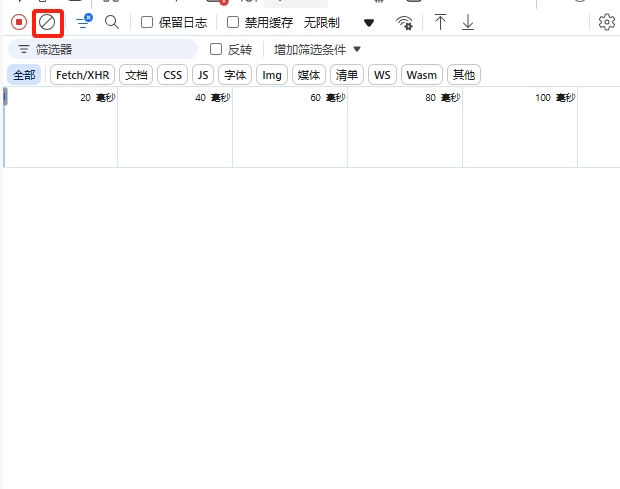The width and height of the screenshot is (620, 489).
Task: Filter by Wasm requests
Action: [x=422, y=75]
